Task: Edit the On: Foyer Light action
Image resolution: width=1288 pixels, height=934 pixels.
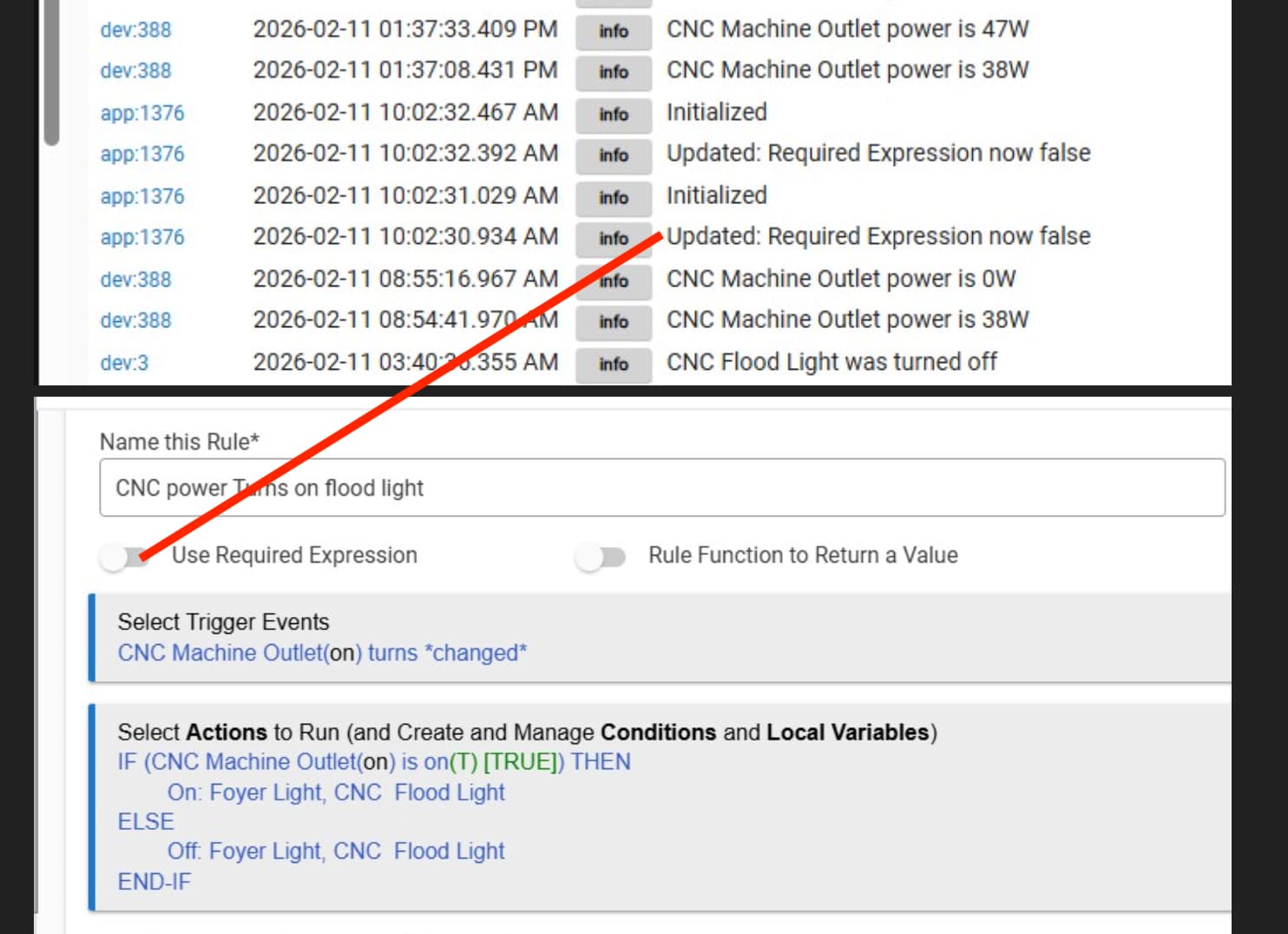Action: pos(336,793)
